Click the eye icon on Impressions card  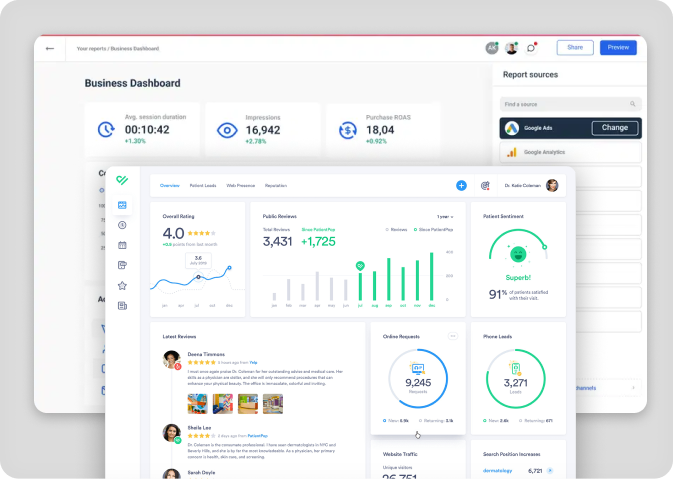pyautogui.click(x=226, y=130)
